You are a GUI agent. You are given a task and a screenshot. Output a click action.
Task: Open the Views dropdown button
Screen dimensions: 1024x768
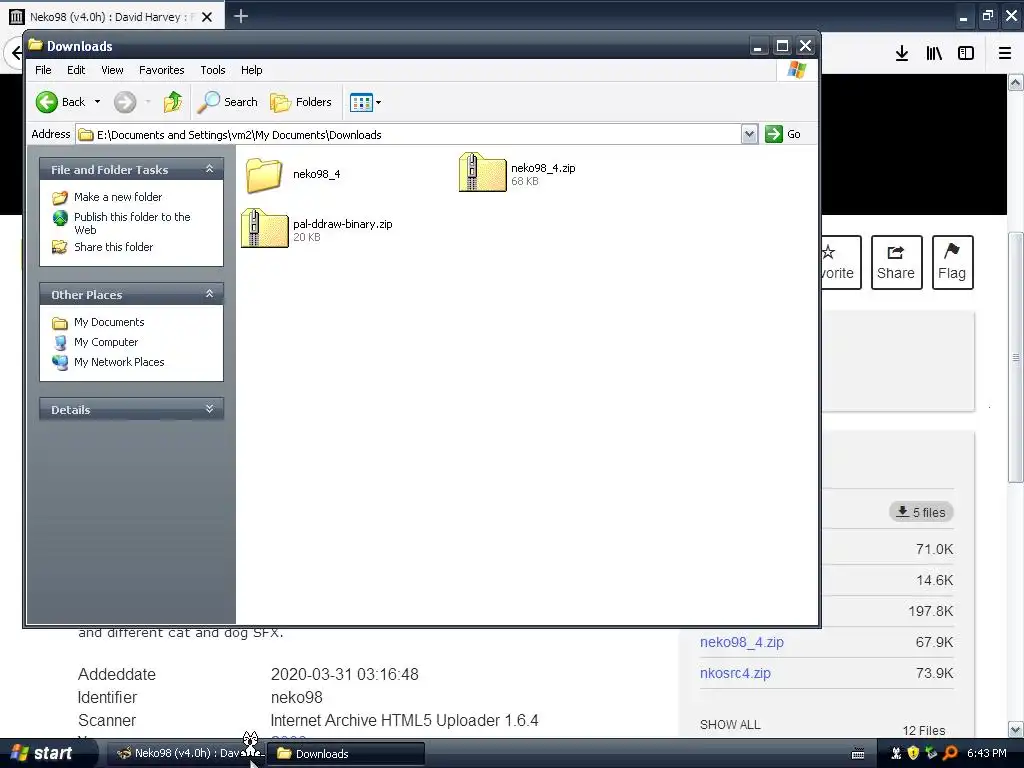pos(366,102)
